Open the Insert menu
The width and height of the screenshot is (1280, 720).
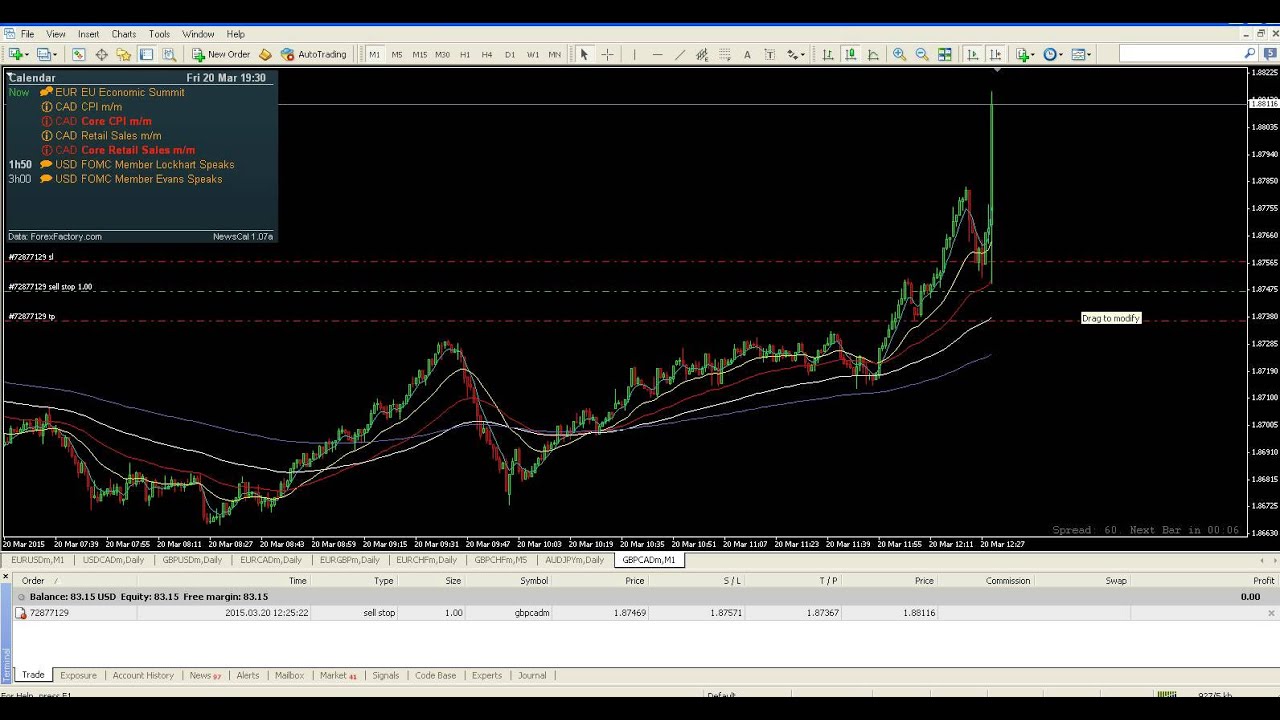coord(88,34)
